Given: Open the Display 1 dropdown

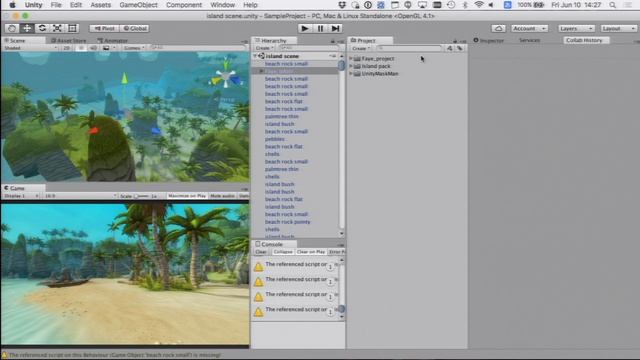Looking at the screenshot, I should 21,196.
